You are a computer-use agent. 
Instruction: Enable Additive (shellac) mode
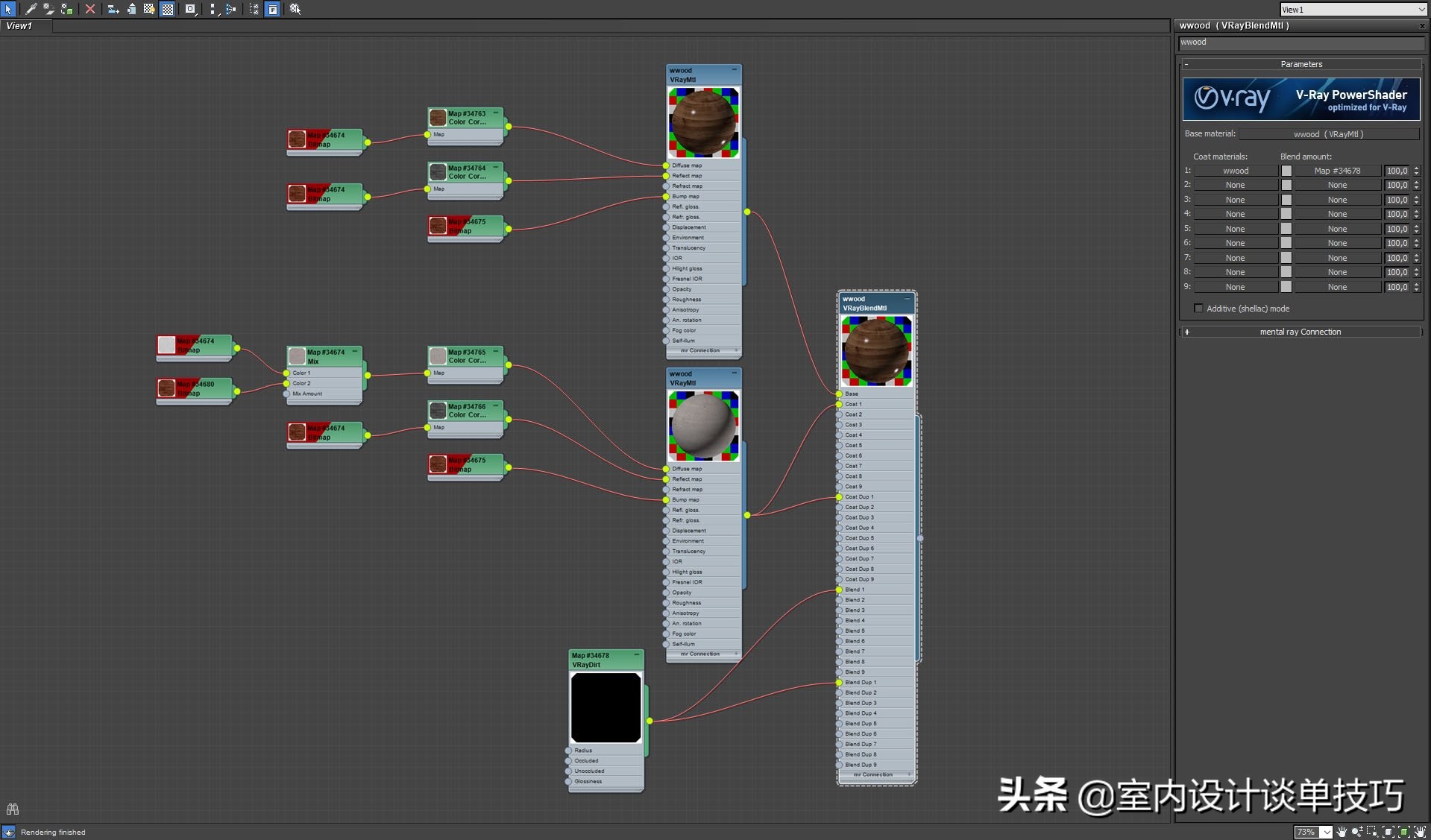click(x=1198, y=308)
